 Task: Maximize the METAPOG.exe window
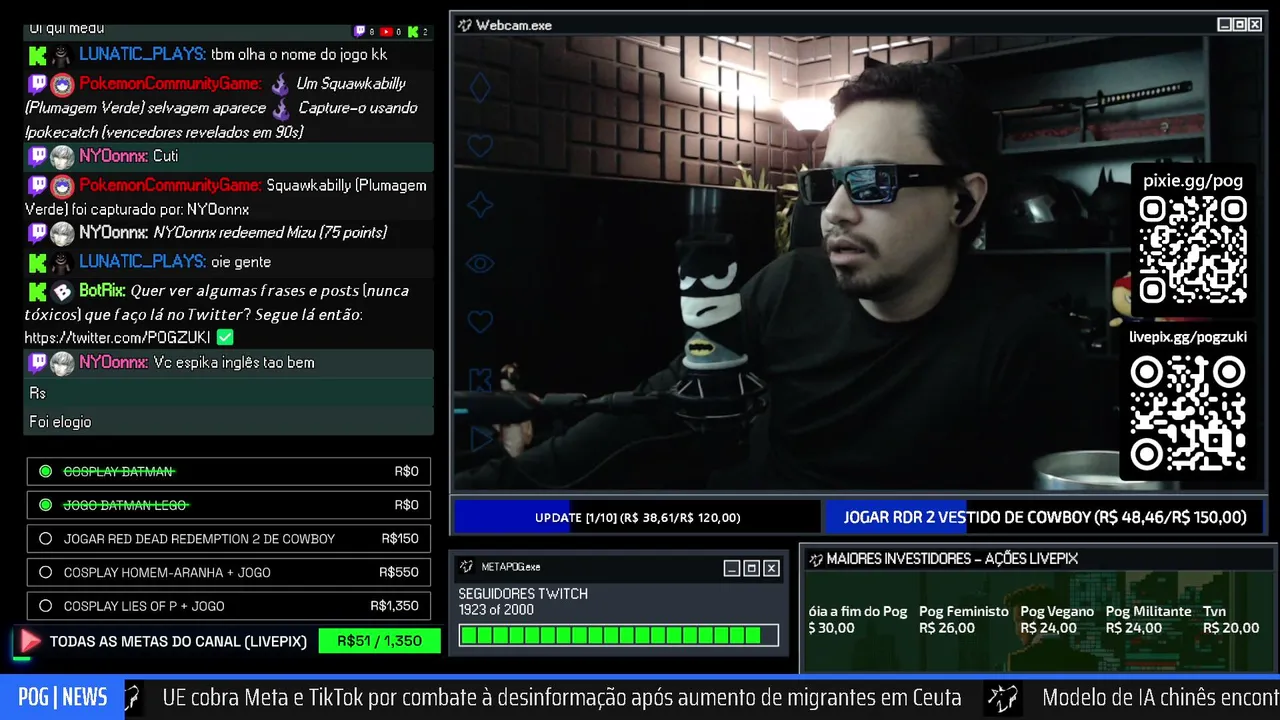pos(752,568)
